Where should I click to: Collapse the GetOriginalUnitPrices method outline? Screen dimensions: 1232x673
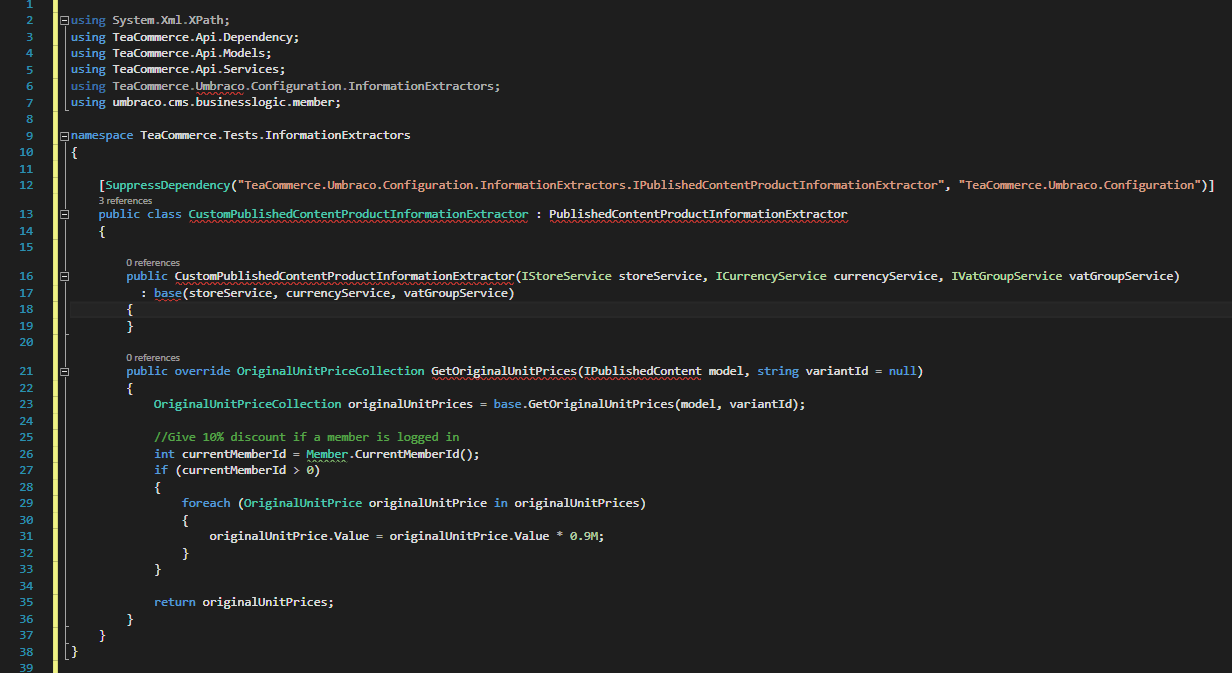[65, 372]
